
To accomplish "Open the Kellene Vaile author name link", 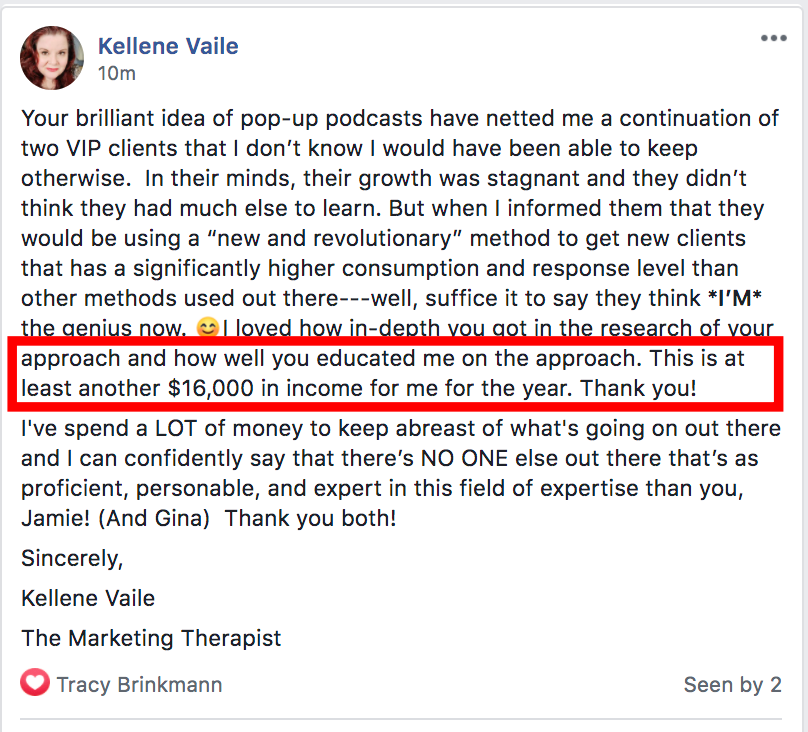I will (x=168, y=45).
